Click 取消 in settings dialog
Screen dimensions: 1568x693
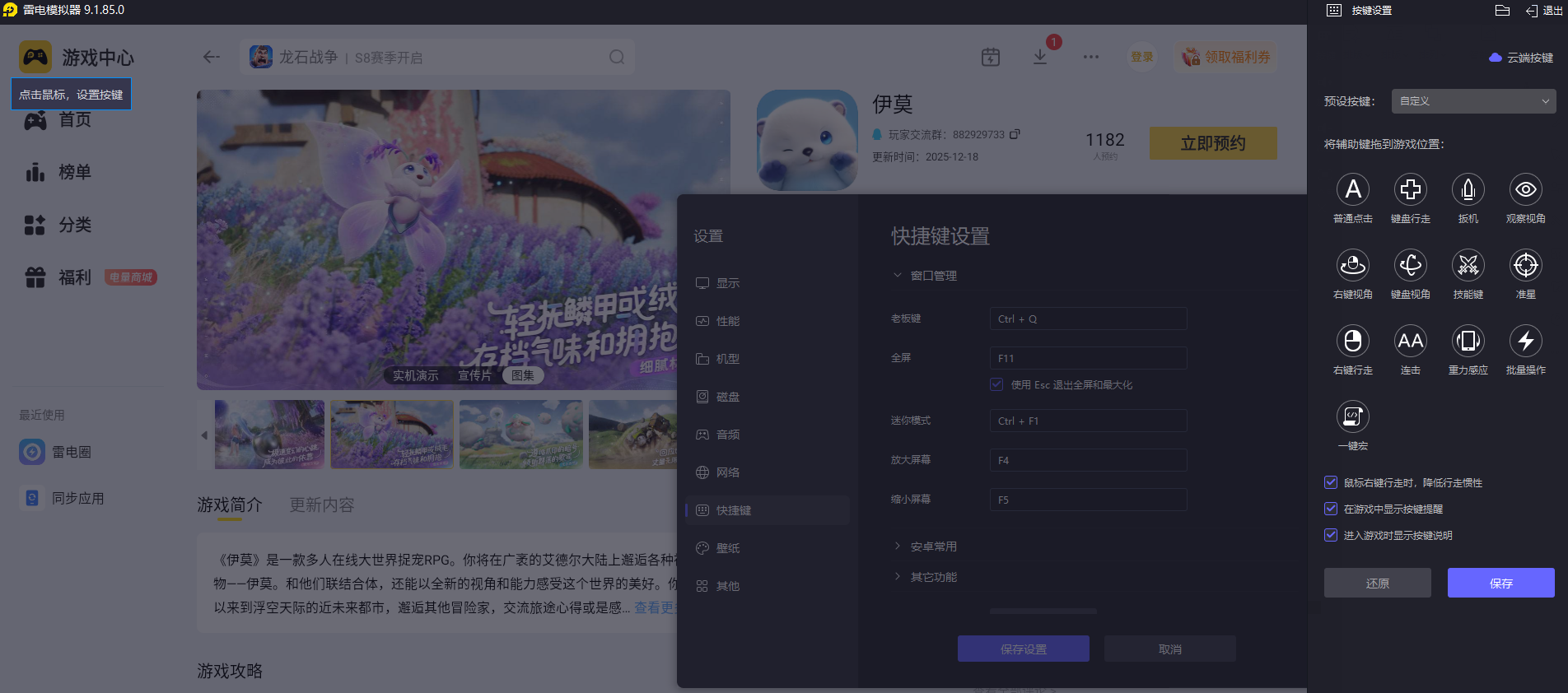pyautogui.click(x=1169, y=649)
